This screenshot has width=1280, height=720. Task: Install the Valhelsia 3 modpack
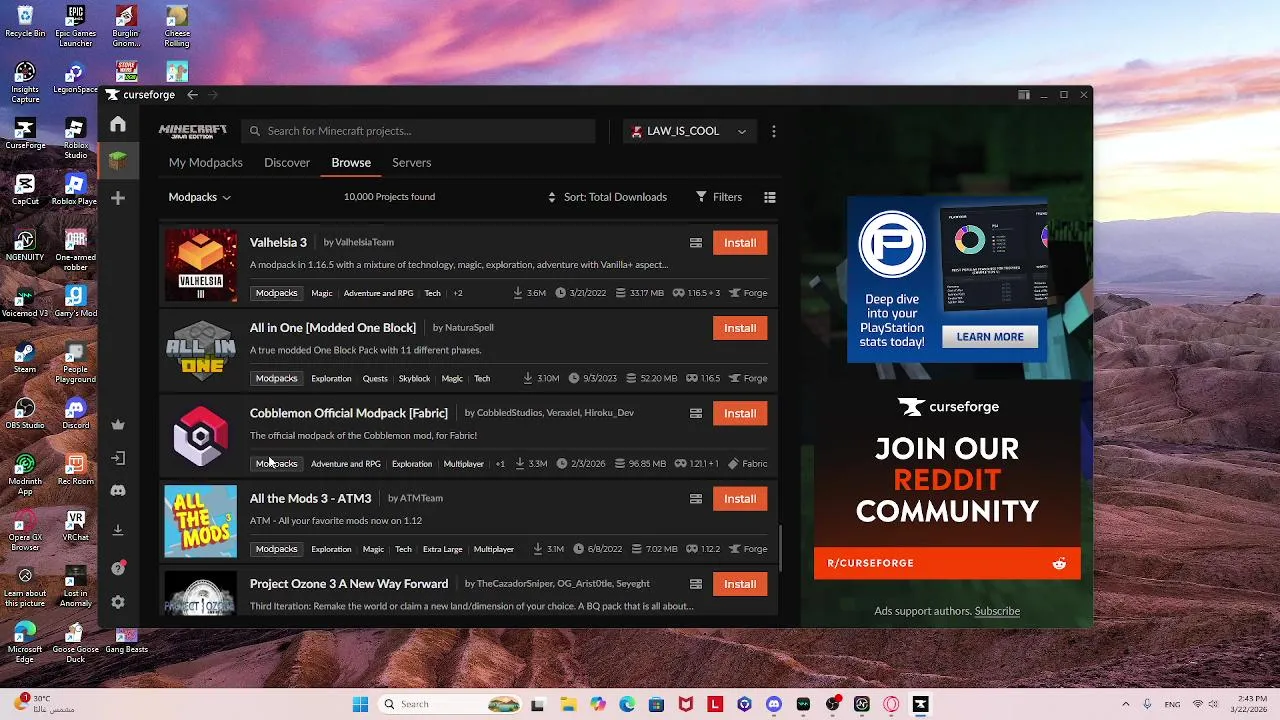point(740,243)
